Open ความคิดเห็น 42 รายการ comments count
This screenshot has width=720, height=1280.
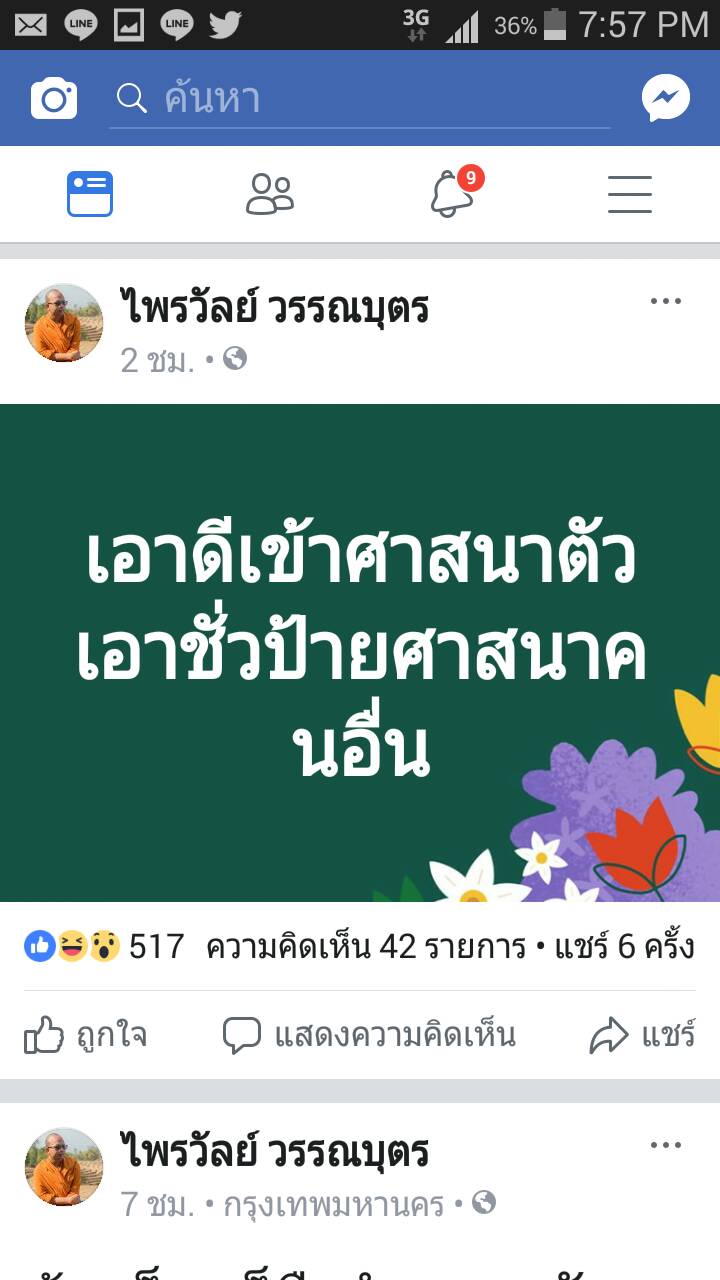click(x=366, y=946)
